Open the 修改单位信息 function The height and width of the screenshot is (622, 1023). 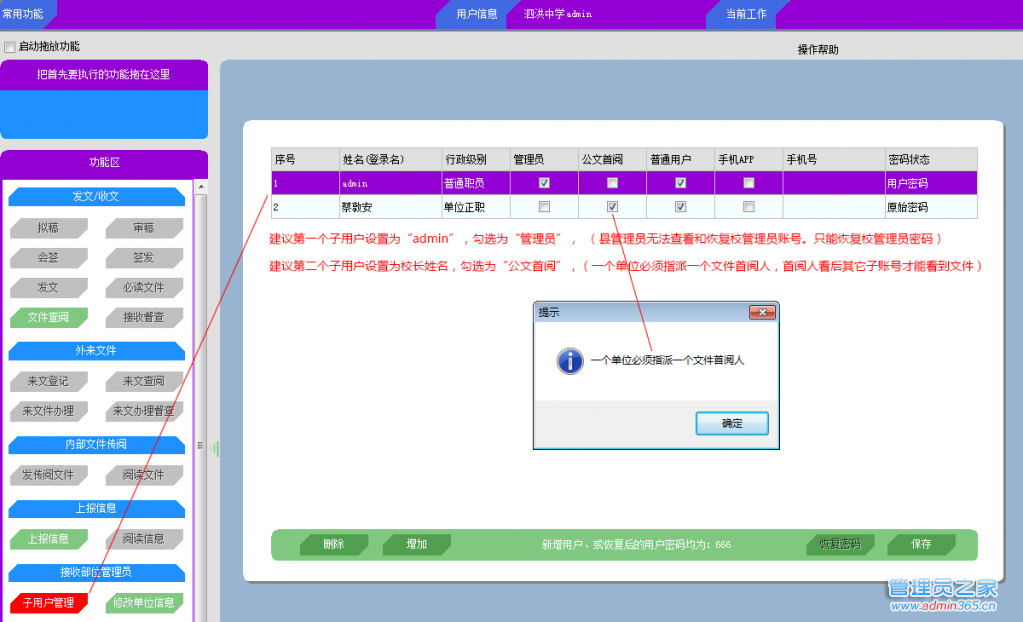point(144,602)
